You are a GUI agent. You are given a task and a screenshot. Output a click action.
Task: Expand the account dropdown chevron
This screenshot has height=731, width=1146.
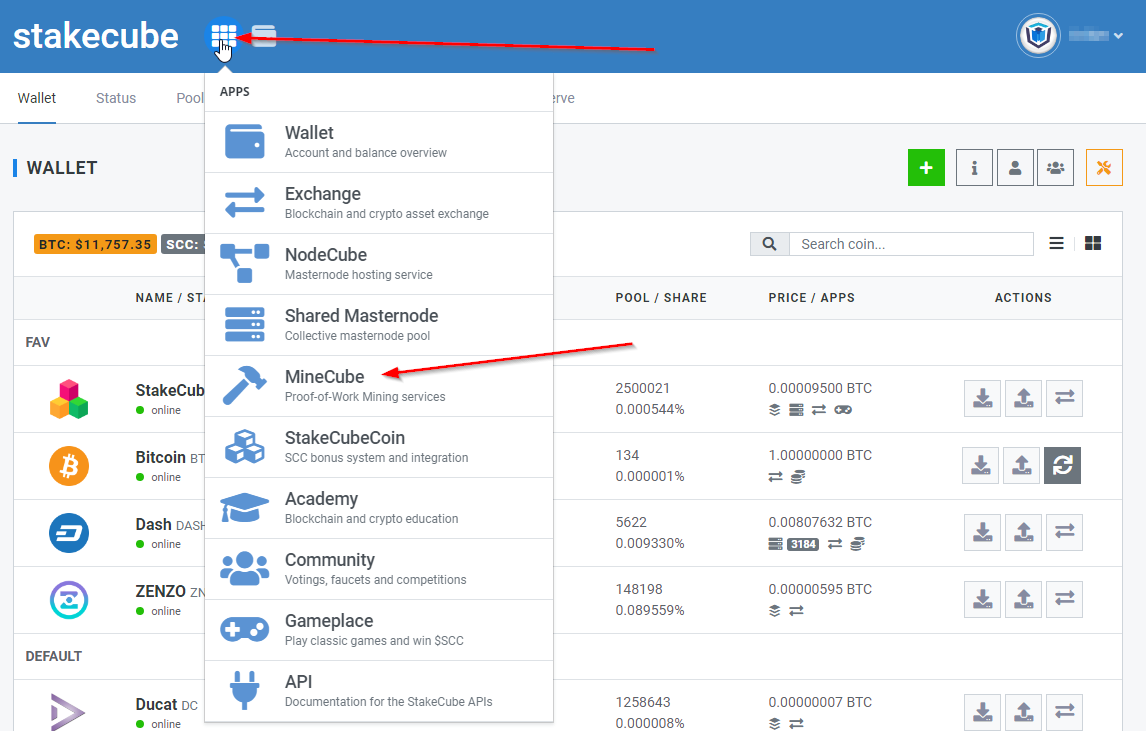click(x=1118, y=35)
